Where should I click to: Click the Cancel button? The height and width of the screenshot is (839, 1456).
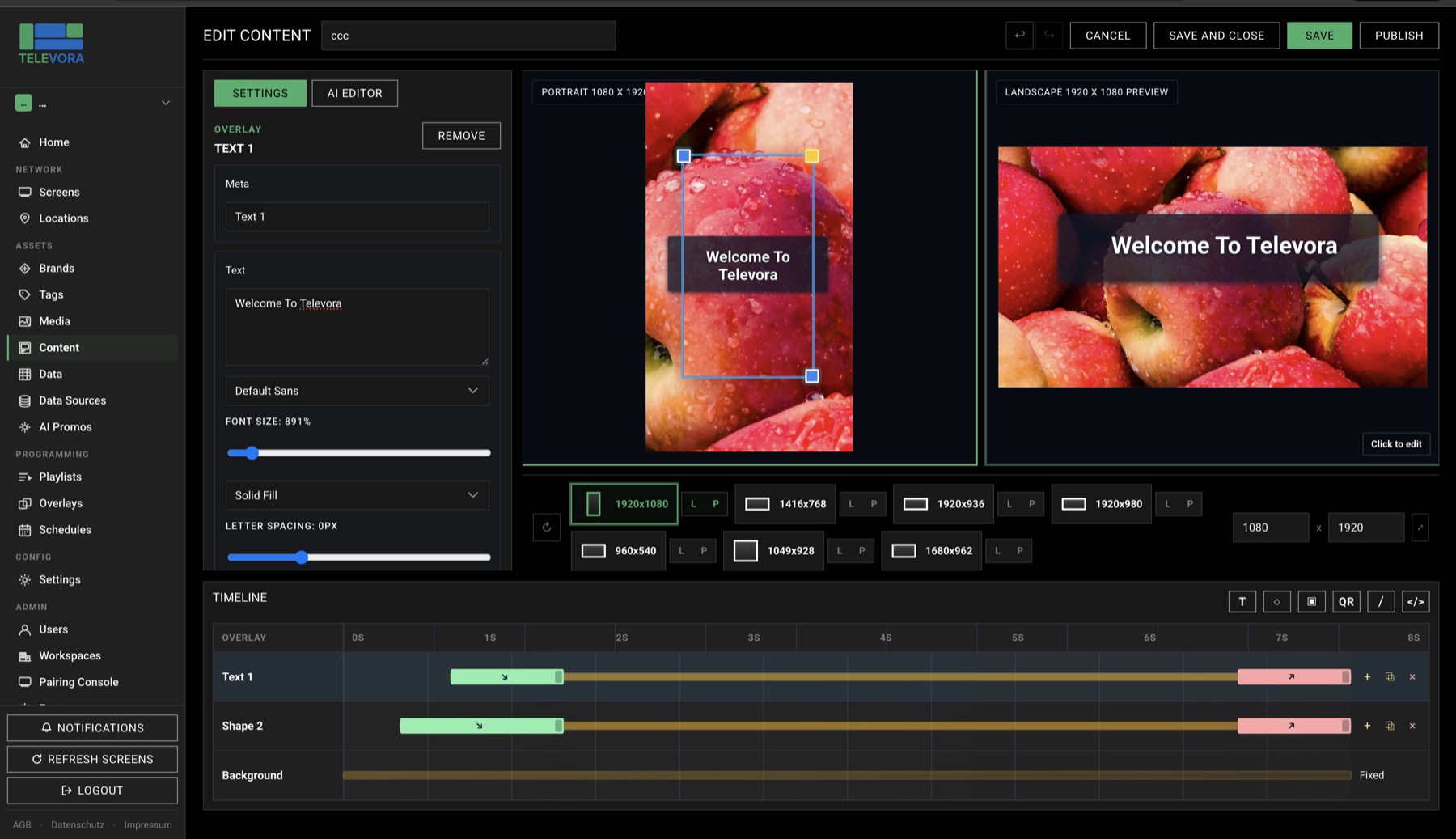pos(1107,35)
